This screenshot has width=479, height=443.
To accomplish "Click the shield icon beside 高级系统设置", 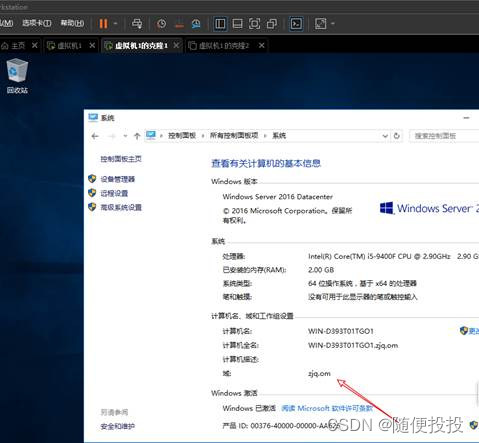I will tap(92, 207).
